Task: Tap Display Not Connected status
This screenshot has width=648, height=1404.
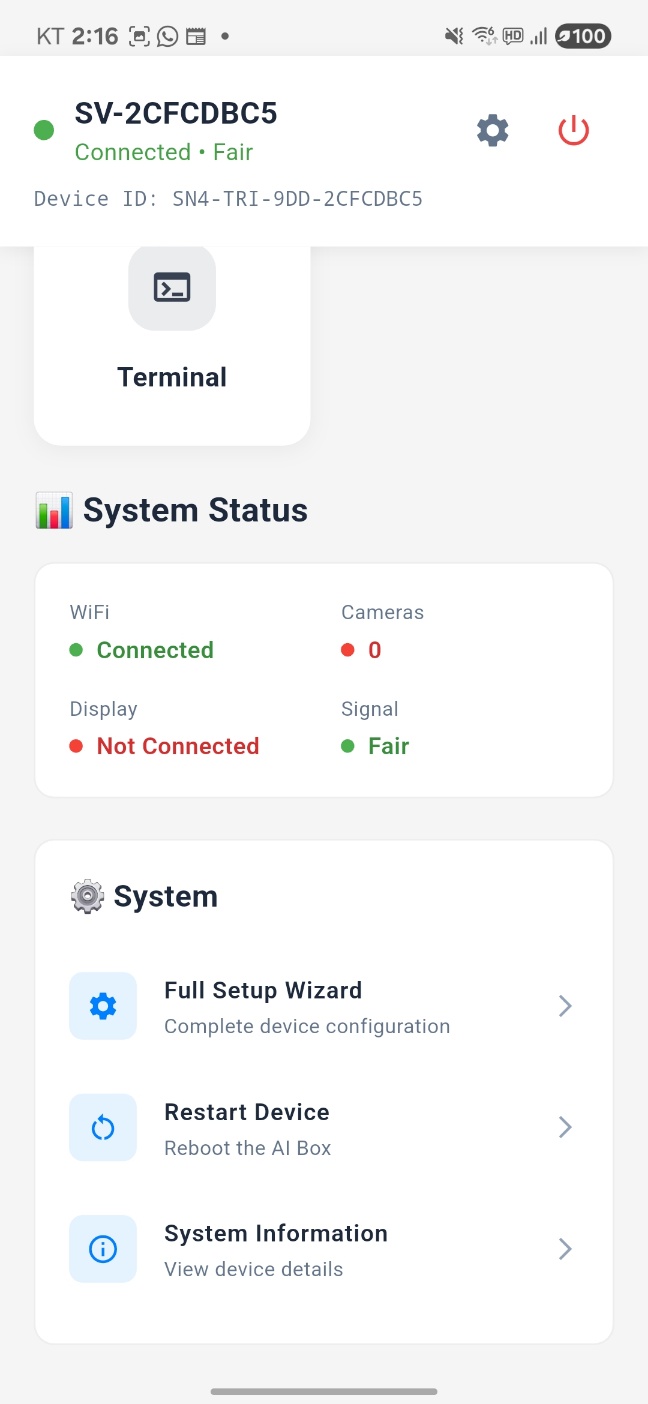Action: coord(177,746)
